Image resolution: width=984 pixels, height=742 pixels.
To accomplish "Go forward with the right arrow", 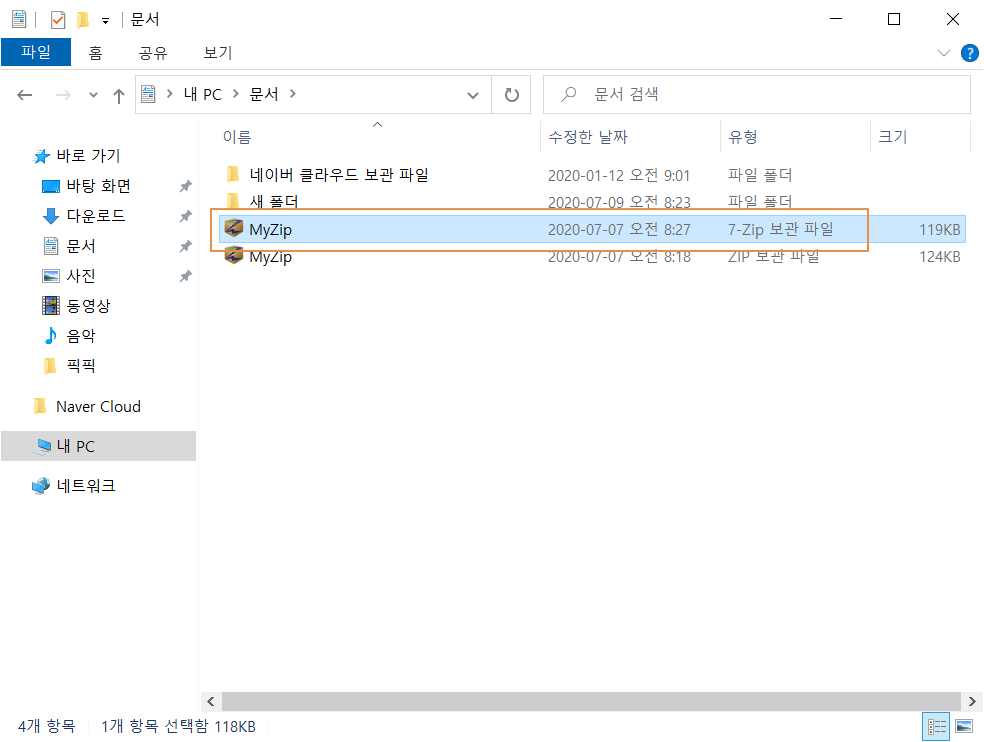I will tap(63, 95).
